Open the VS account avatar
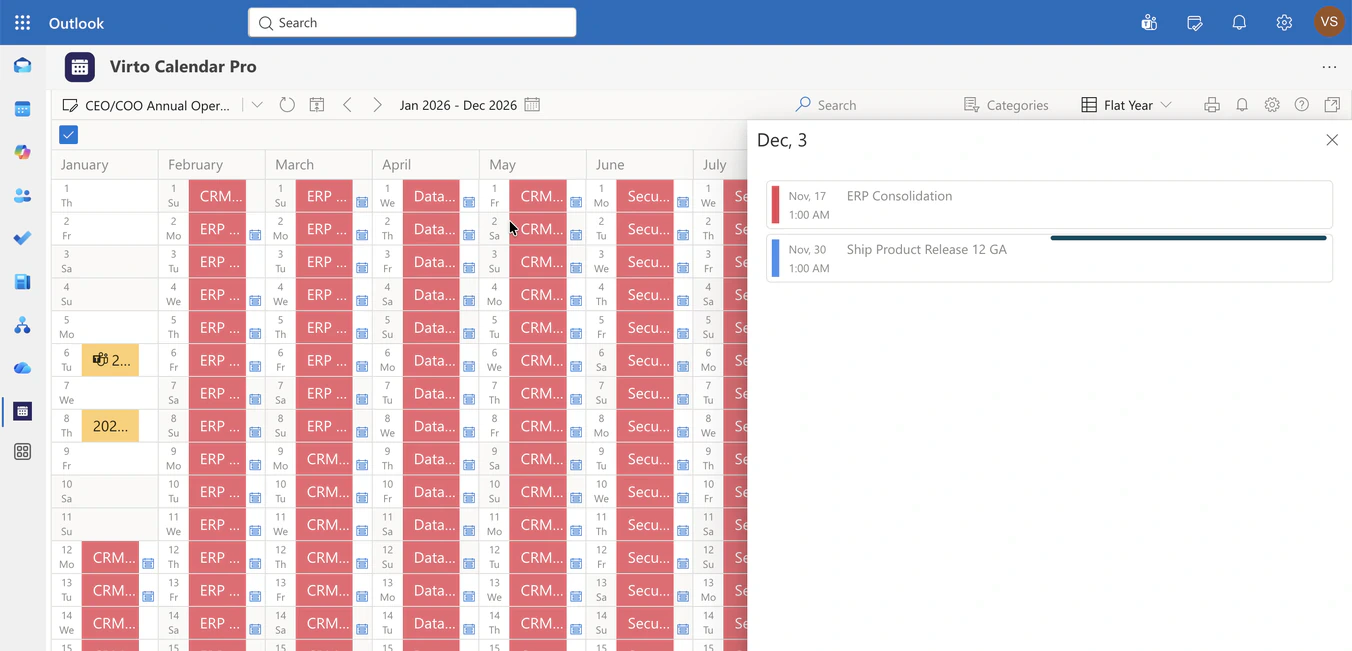This screenshot has height=651, width=1352. pos(1329,22)
